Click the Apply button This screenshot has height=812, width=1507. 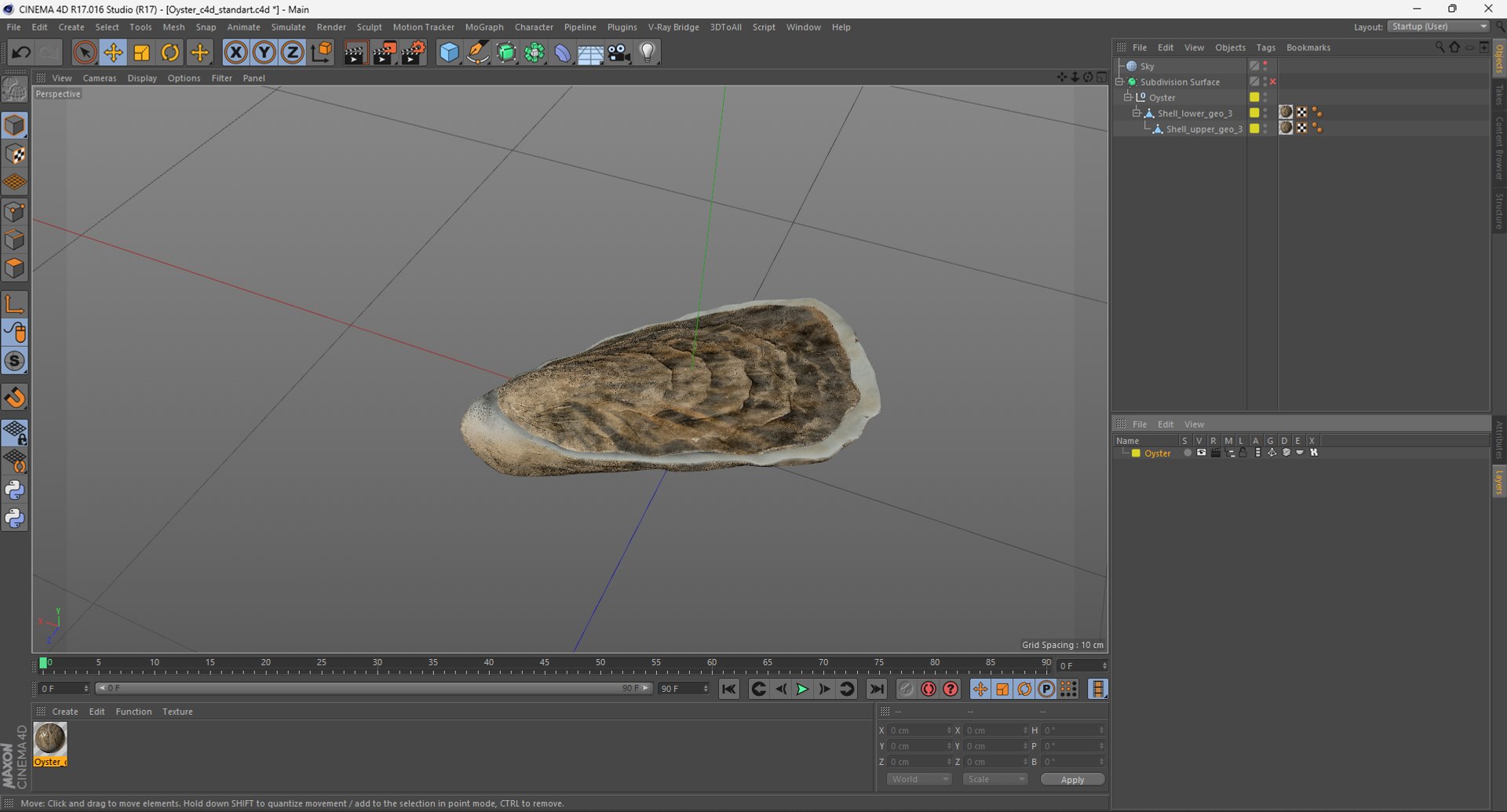[1072, 780]
